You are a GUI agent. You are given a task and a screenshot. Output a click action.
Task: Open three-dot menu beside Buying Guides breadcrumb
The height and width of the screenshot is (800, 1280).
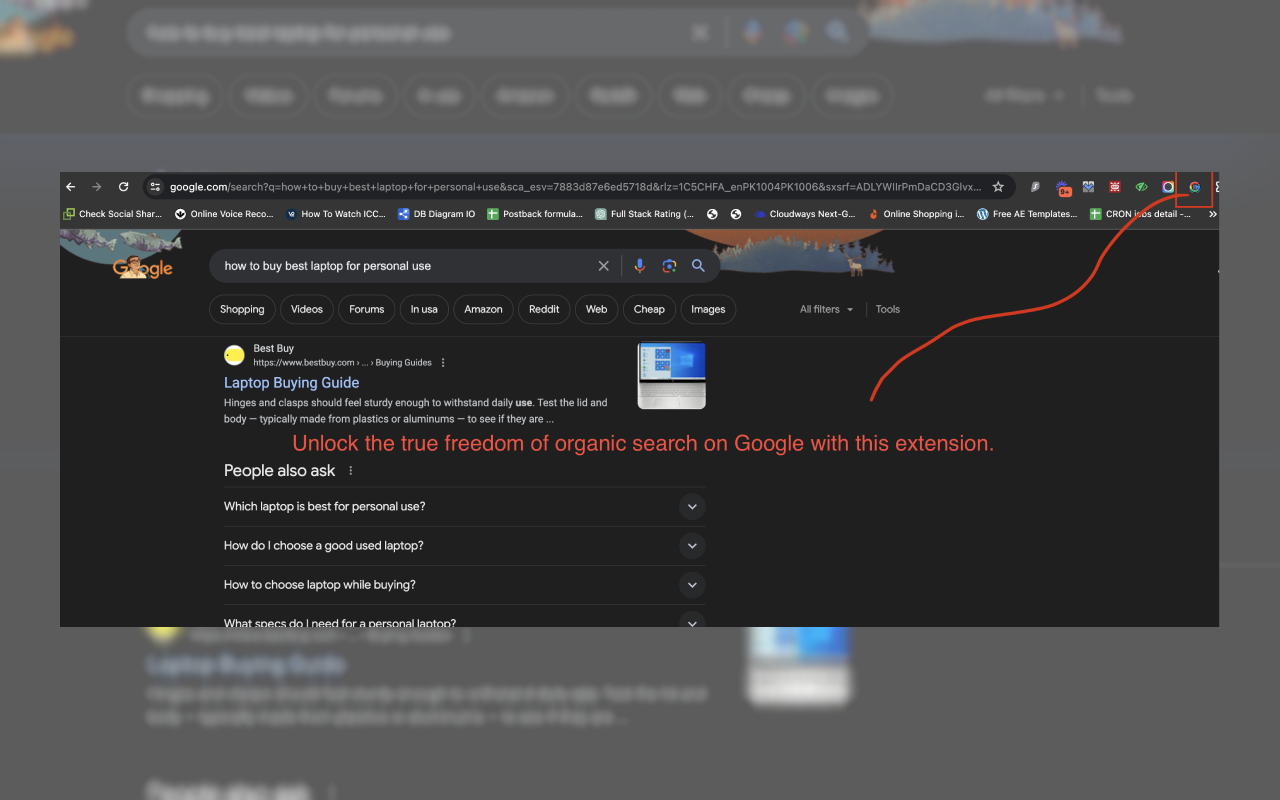443,363
